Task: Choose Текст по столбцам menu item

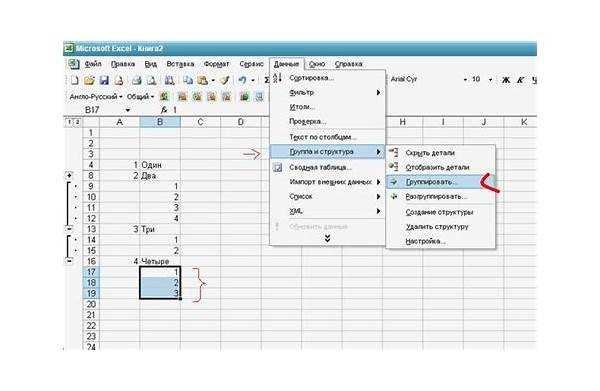Action: pyautogui.click(x=327, y=137)
